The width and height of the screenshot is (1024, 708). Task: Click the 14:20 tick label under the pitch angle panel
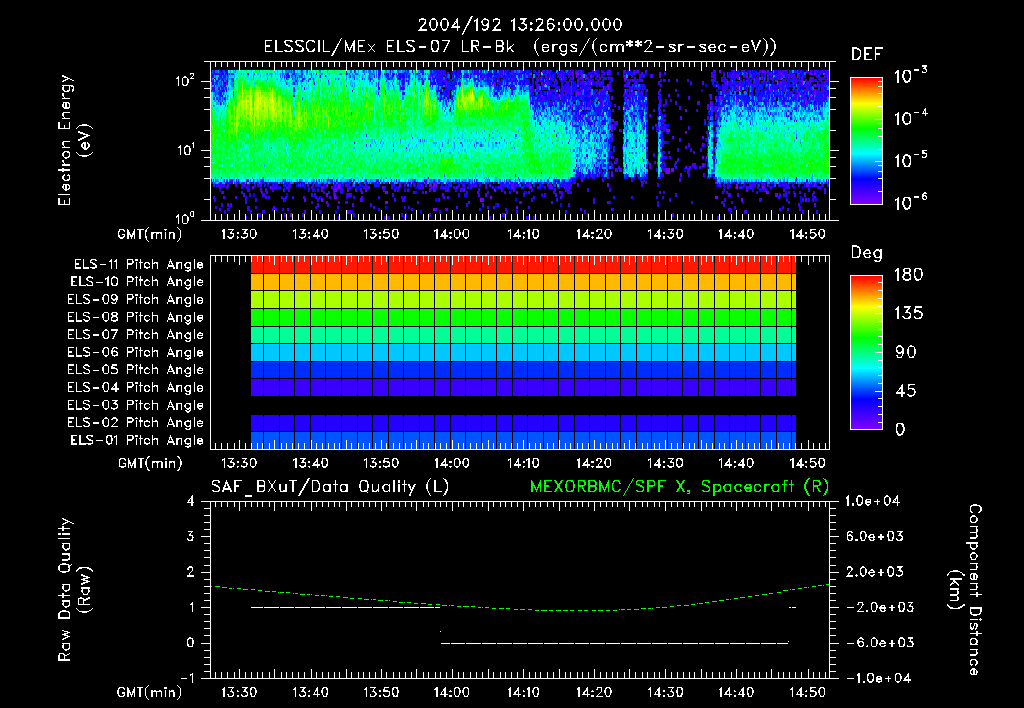point(594,463)
